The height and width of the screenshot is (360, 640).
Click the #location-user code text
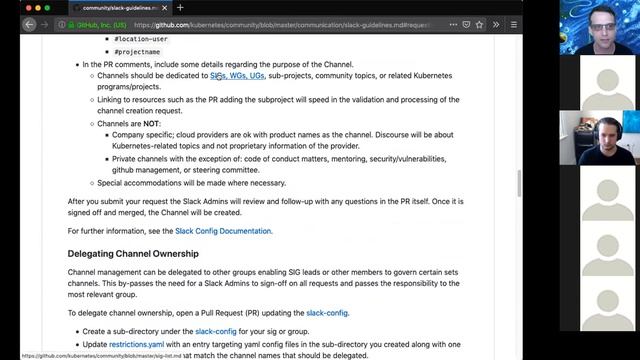141,39
